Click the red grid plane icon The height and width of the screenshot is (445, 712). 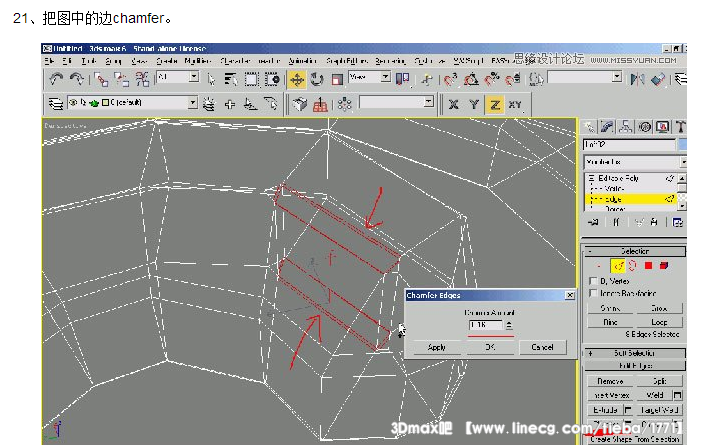click(x=320, y=104)
